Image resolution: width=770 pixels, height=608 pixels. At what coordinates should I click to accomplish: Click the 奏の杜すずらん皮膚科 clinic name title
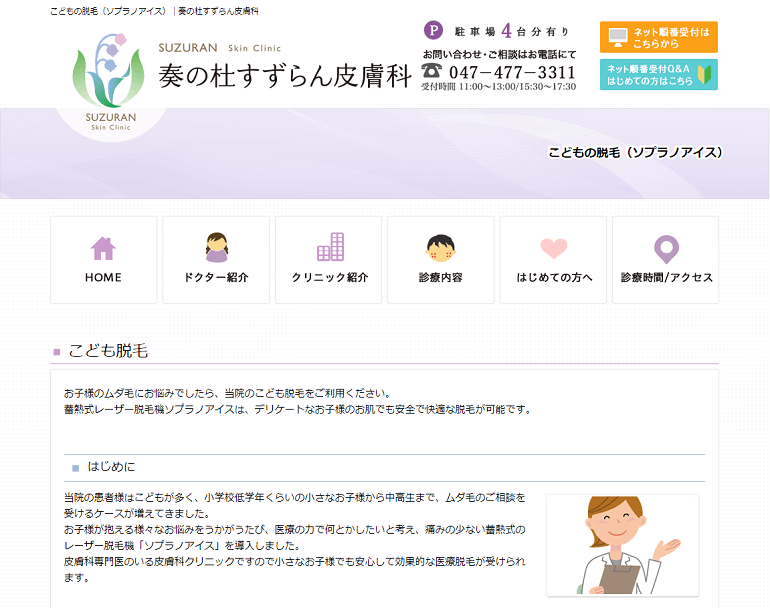tap(285, 76)
